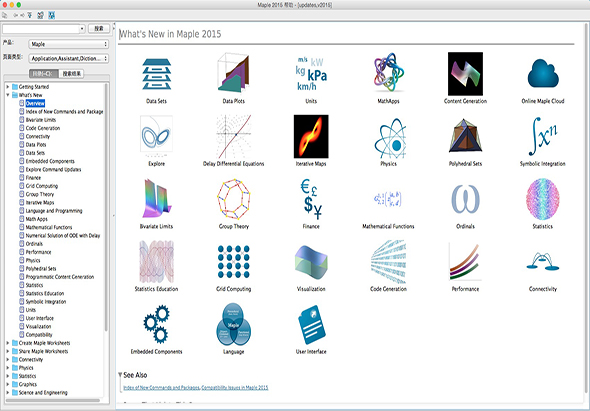Viewport: 590px width, 411px height.
Task: Select Compatibility tree item
Action: point(39,335)
